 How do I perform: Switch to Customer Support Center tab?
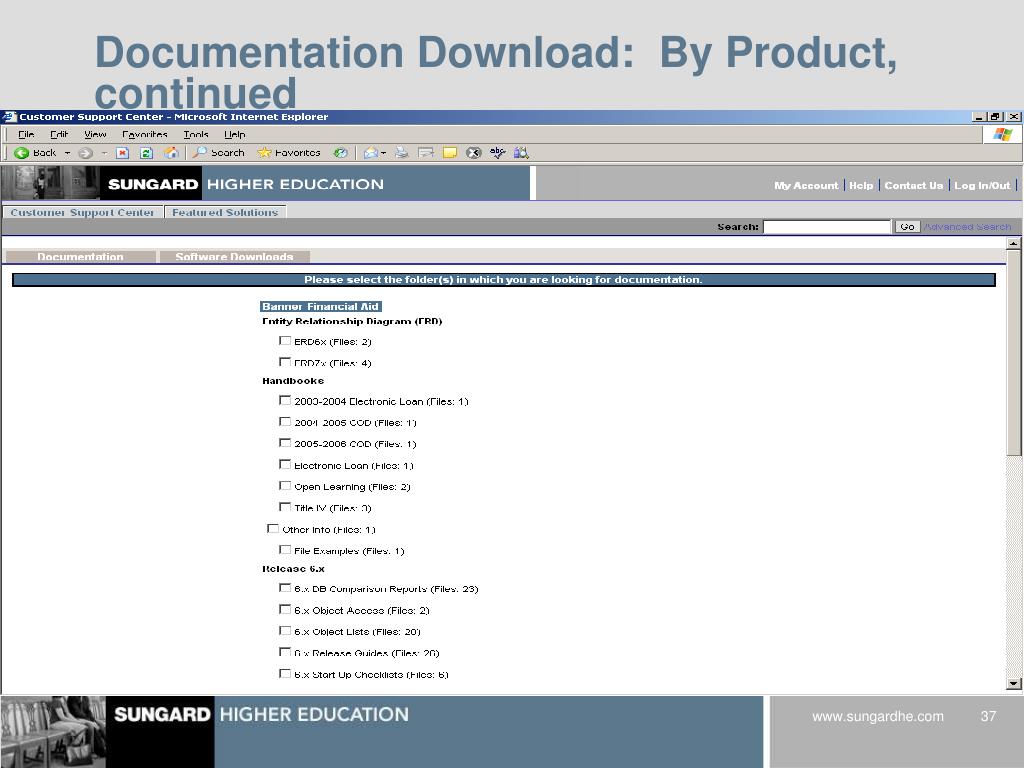82,212
